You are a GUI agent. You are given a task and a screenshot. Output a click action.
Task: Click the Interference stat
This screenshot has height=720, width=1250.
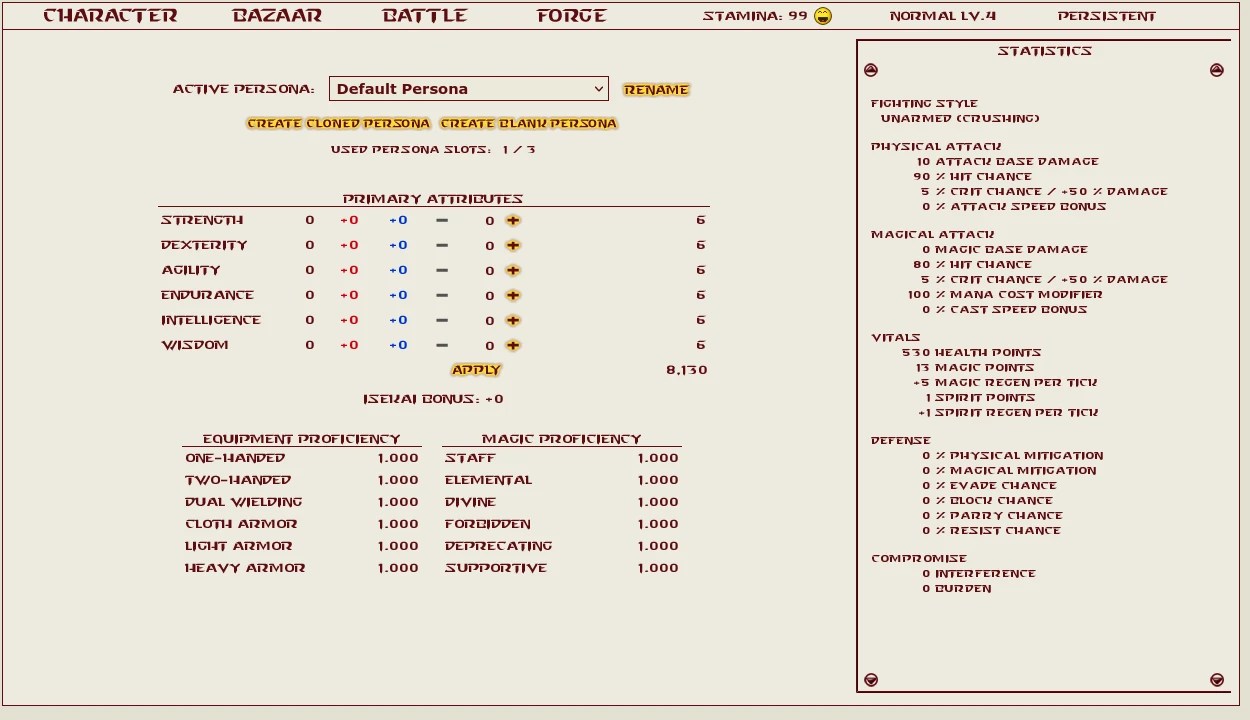coord(979,573)
